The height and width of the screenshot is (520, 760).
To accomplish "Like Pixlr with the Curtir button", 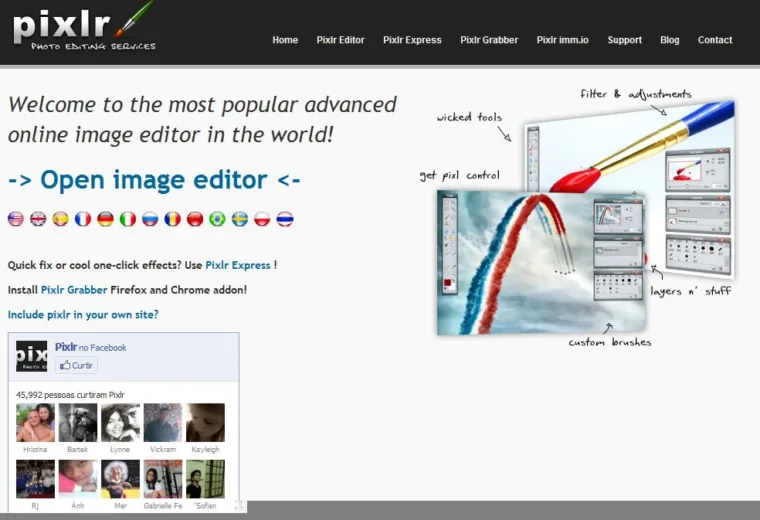I will 76,365.
